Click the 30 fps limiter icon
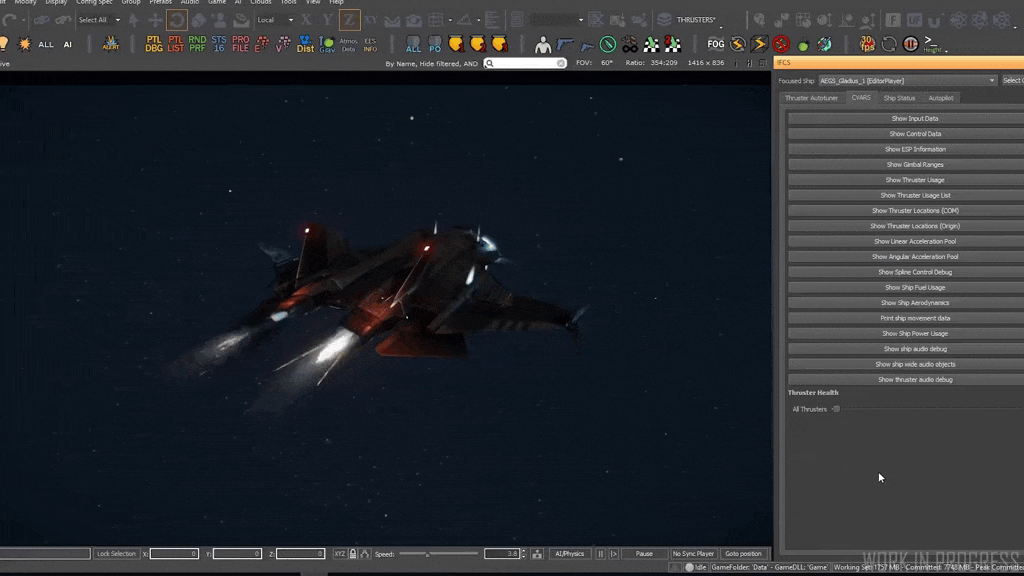The height and width of the screenshot is (576, 1024). coord(867,44)
